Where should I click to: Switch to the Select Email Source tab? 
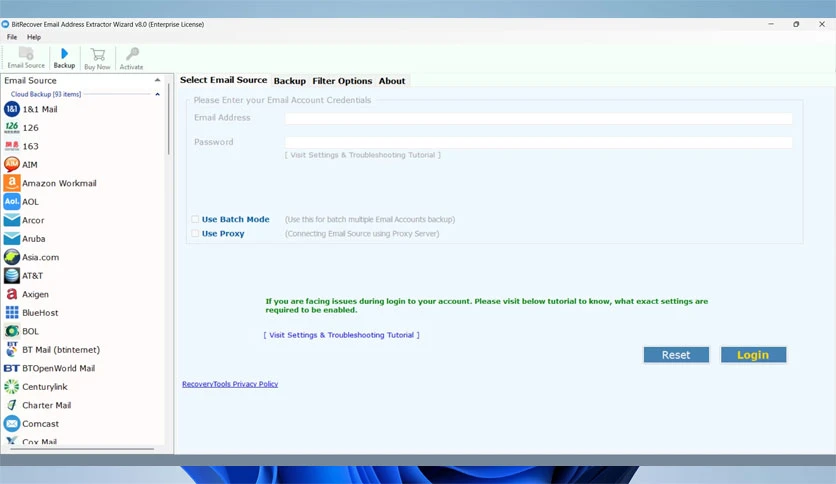(x=223, y=80)
